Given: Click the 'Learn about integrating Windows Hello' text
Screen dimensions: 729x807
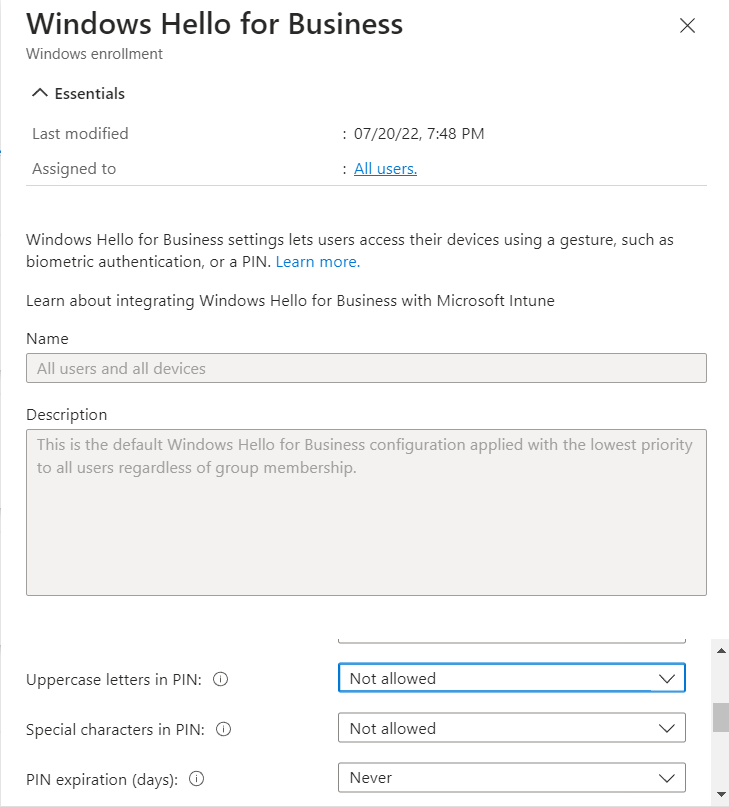Looking at the screenshot, I should click(290, 301).
